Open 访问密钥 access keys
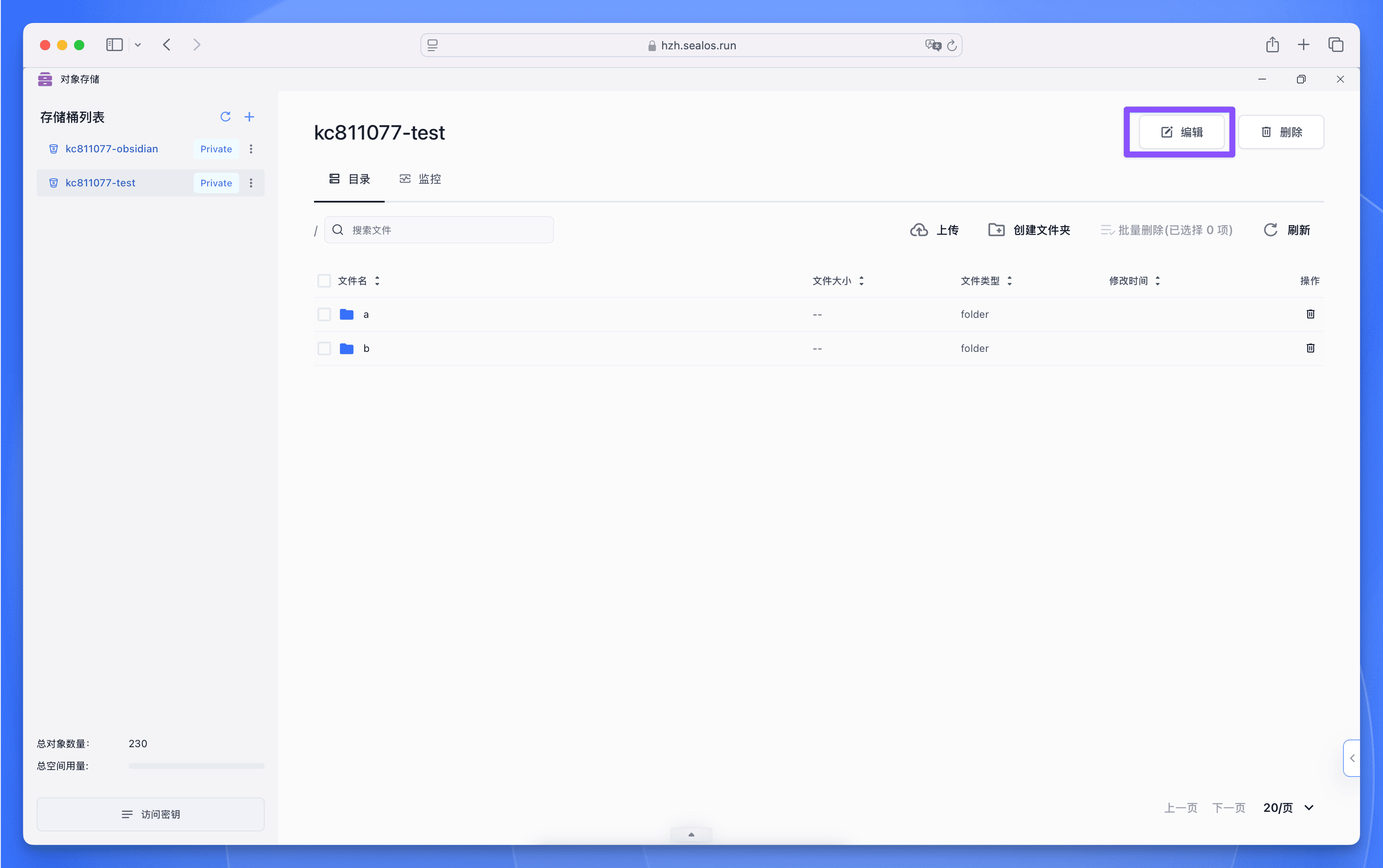 (x=150, y=814)
